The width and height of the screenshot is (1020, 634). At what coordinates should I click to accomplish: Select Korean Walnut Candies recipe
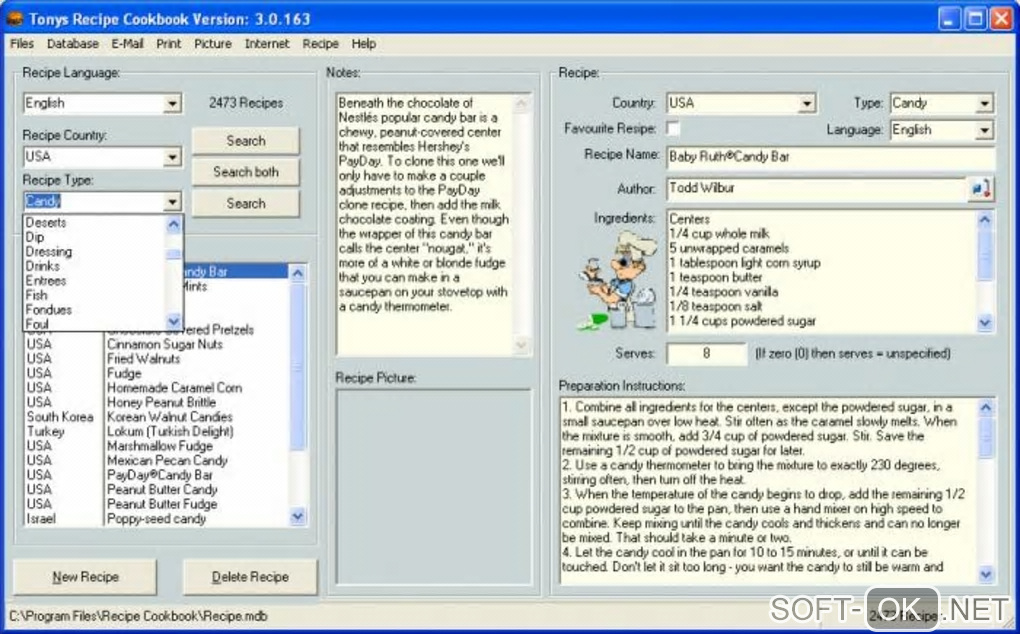(169, 417)
